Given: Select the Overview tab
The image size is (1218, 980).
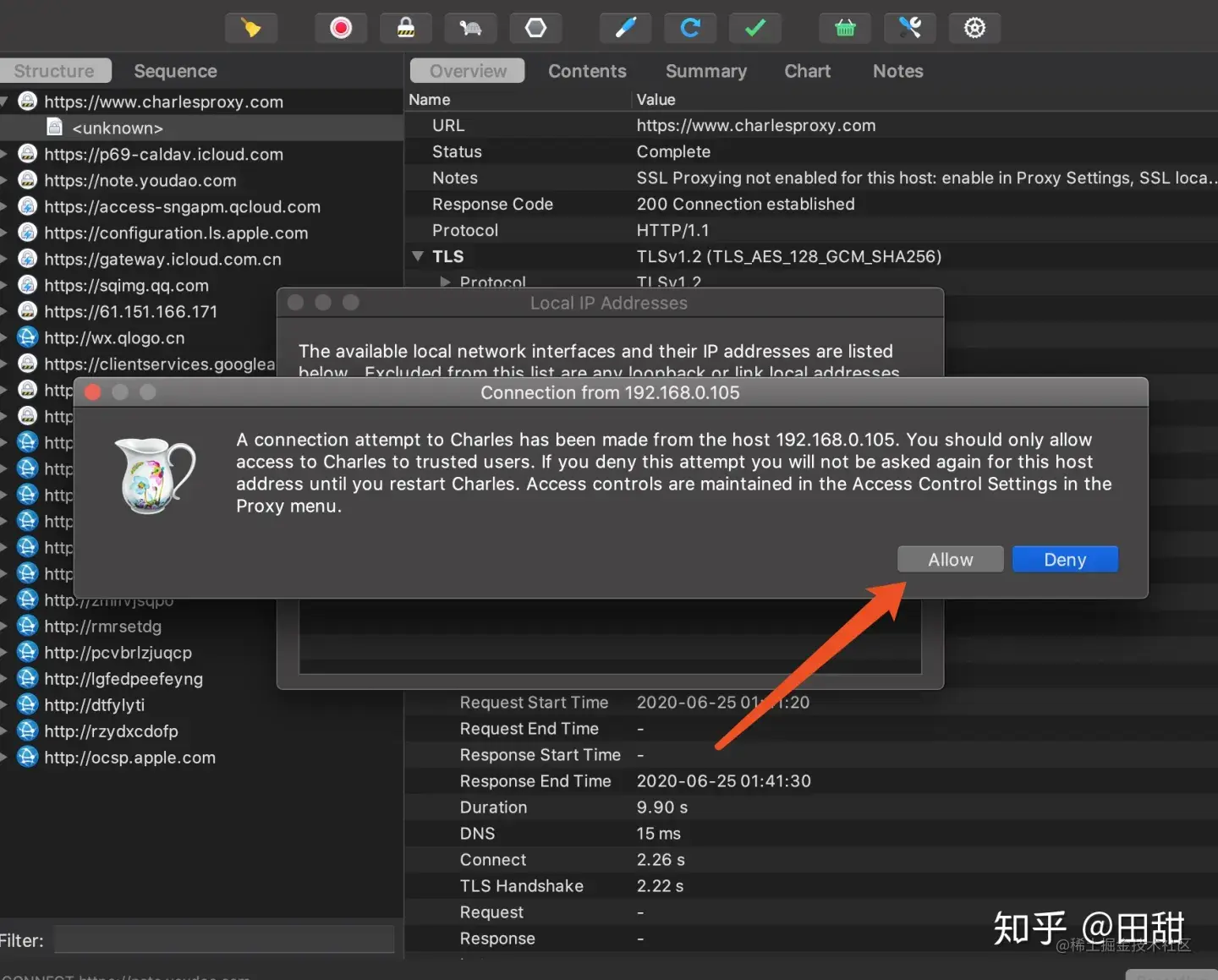Looking at the screenshot, I should (468, 71).
